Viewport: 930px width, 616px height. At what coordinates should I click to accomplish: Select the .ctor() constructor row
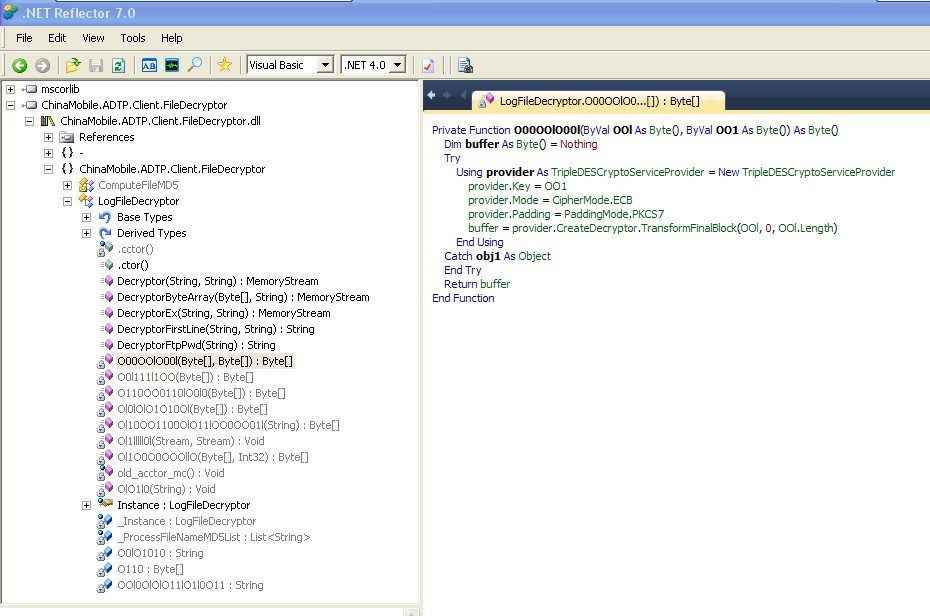[x=133, y=265]
